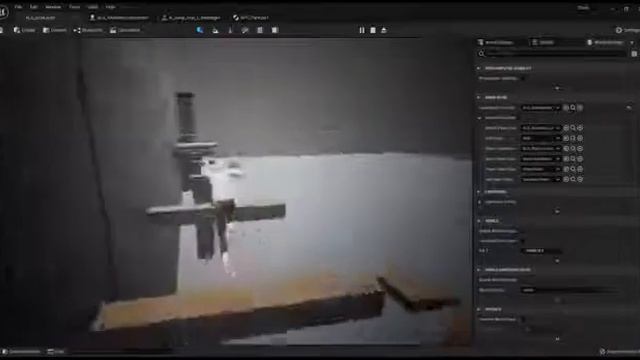The width and height of the screenshot is (640, 360).
Task: Open the Cinematics toolbar dropdown
Action: click(x=125, y=30)
